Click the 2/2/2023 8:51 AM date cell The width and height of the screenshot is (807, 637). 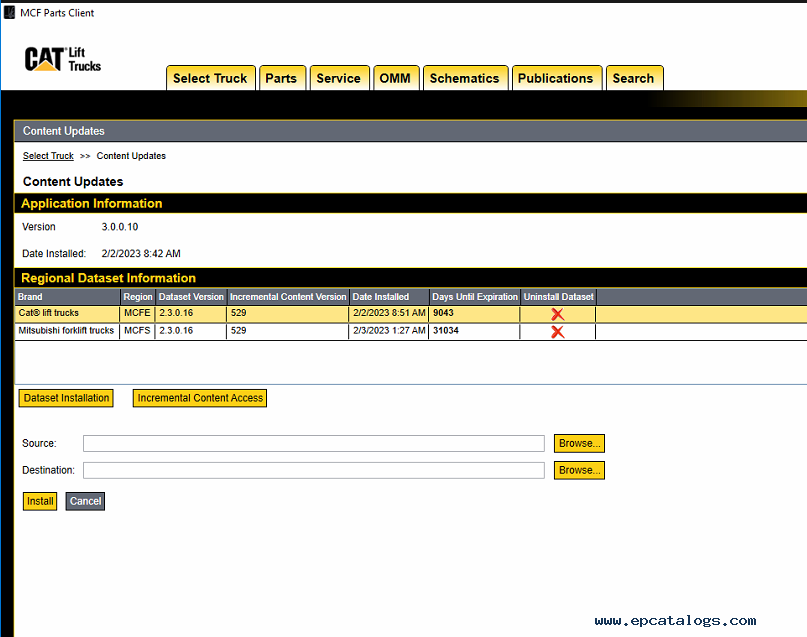click(x=389, y=313)
